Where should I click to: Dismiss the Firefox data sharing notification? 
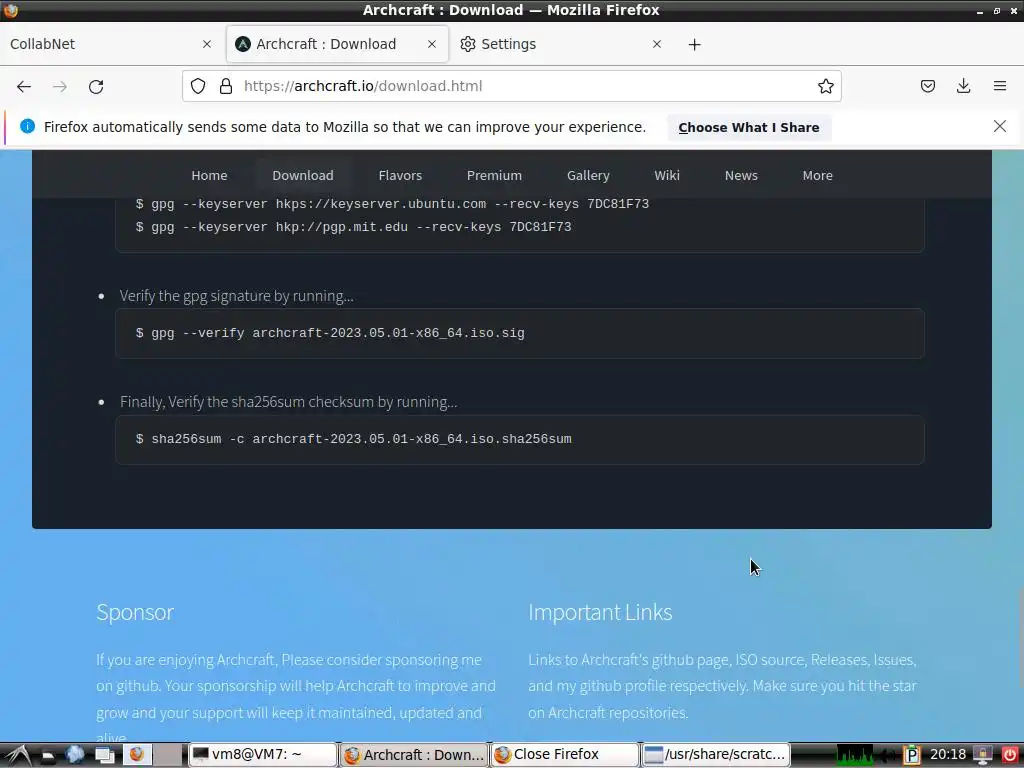pyautogui.click(x=999, y=126)
